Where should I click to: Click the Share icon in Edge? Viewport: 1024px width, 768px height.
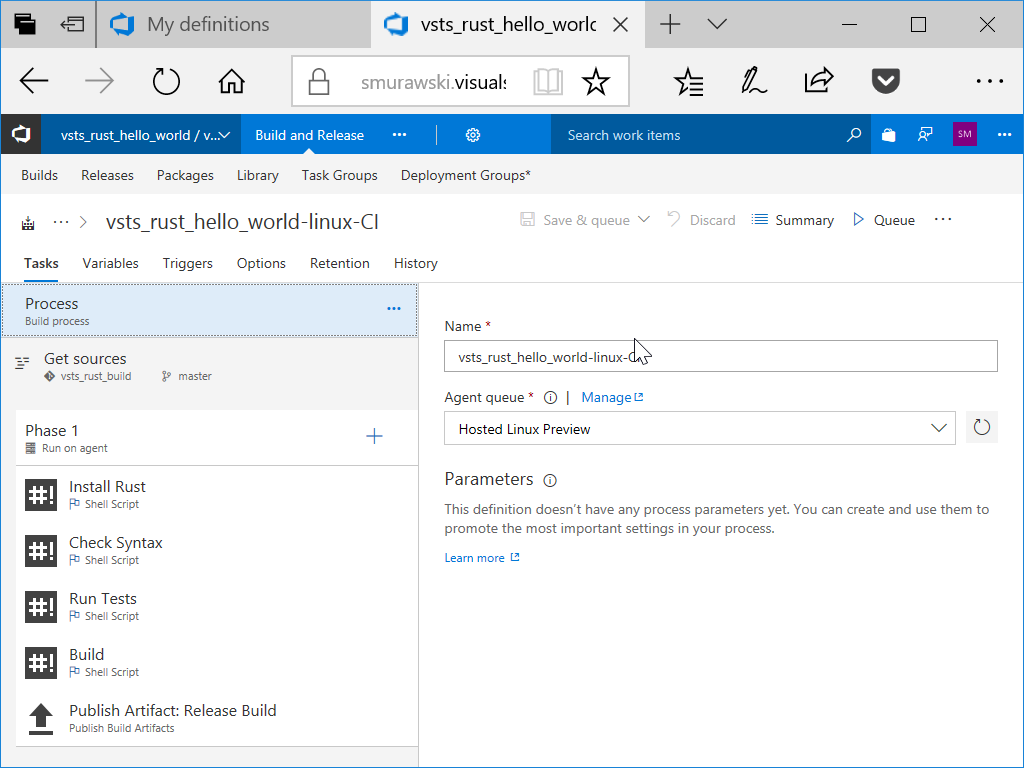[819, 80]
